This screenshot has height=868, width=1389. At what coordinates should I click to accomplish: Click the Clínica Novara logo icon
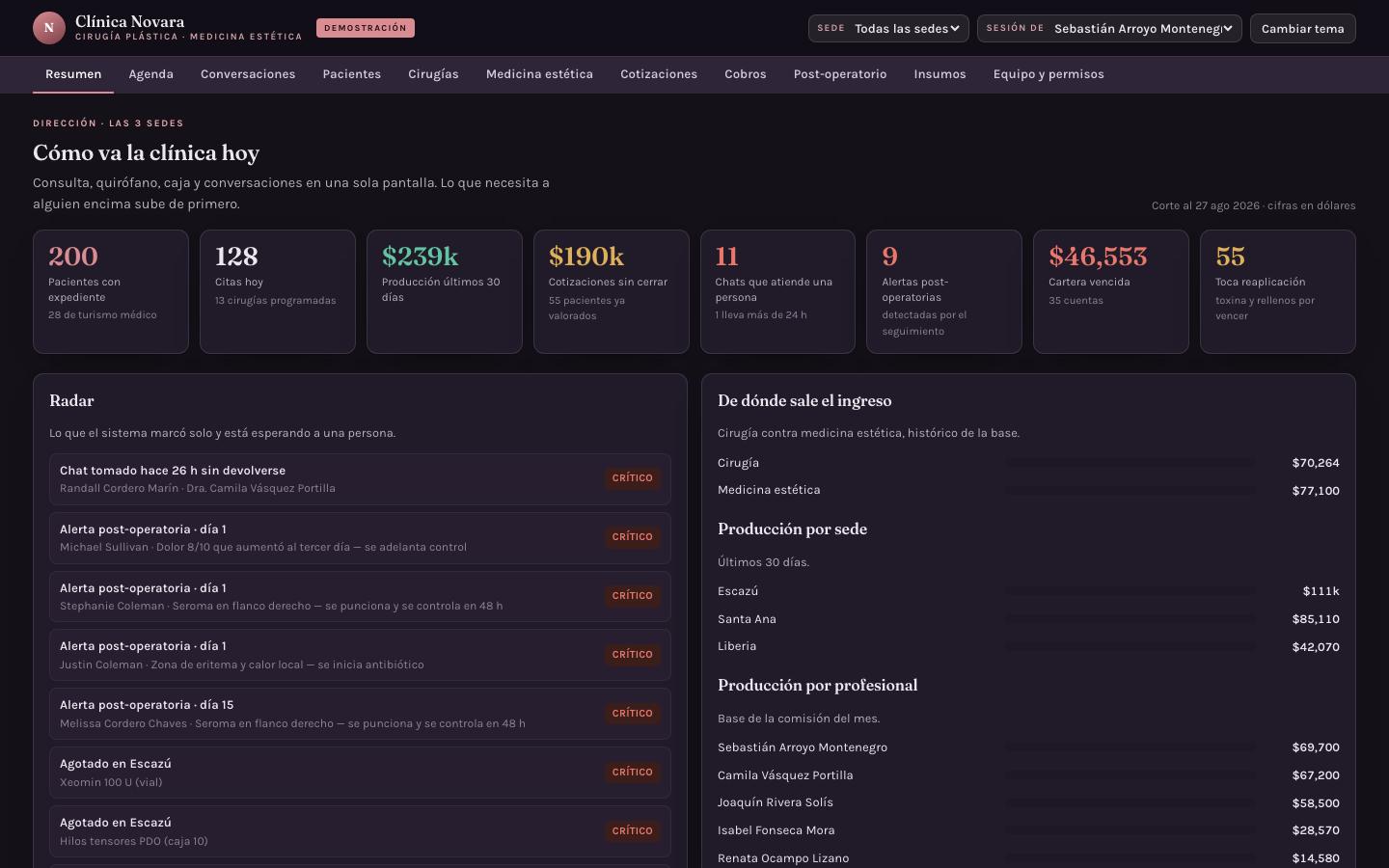coord(49,28)
